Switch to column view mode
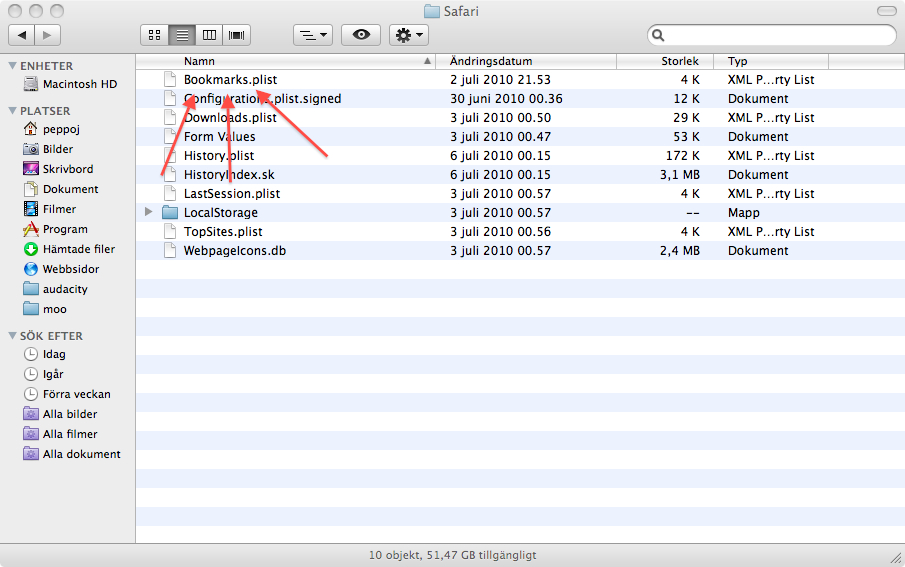This screenshot has width=905, height=567. pos(209,35)
